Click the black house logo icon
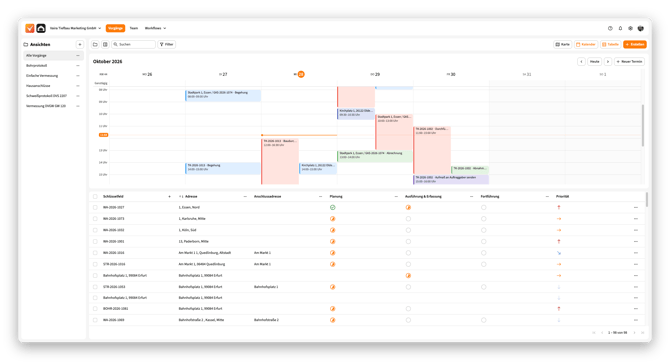 pos(41,28)
